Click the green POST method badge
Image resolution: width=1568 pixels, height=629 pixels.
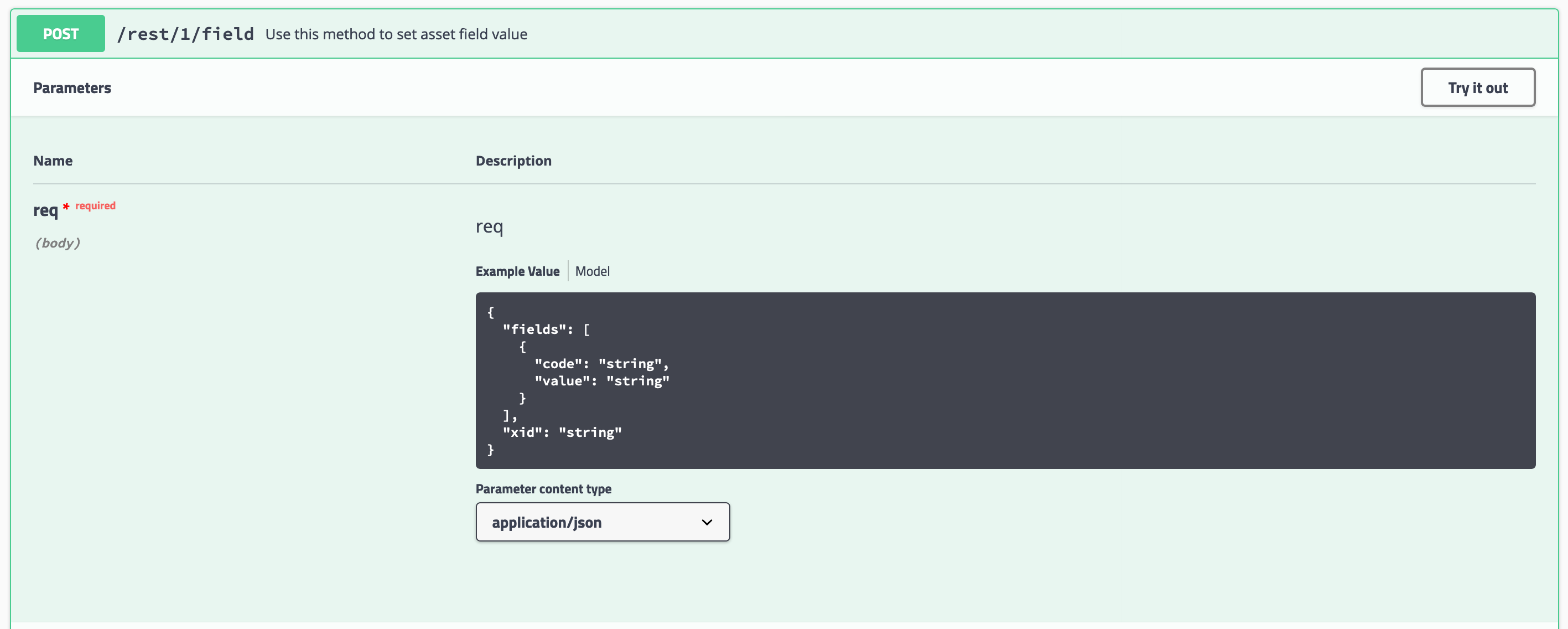tap(60, 33)
